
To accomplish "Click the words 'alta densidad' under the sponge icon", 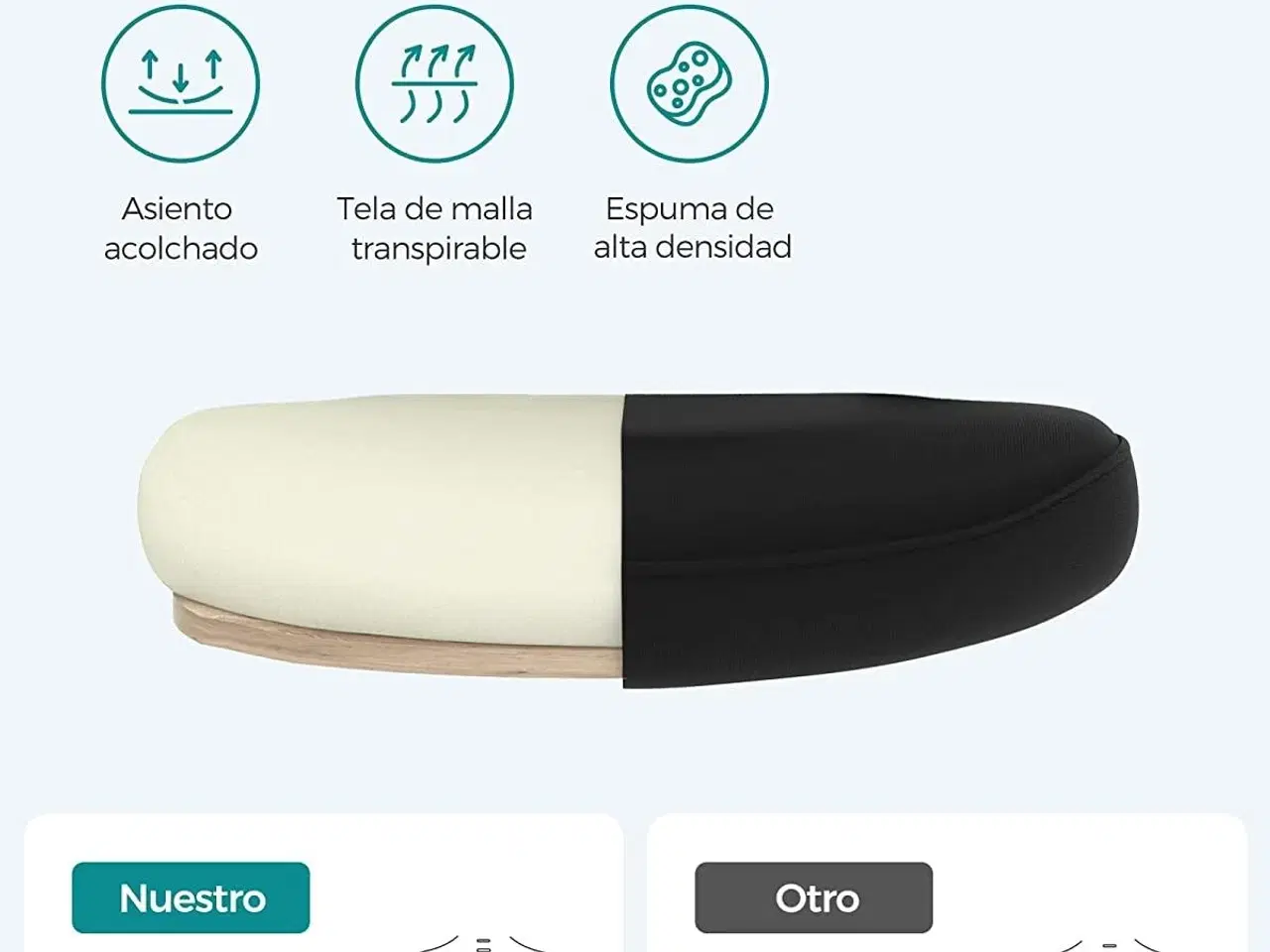I will point(693,246).
